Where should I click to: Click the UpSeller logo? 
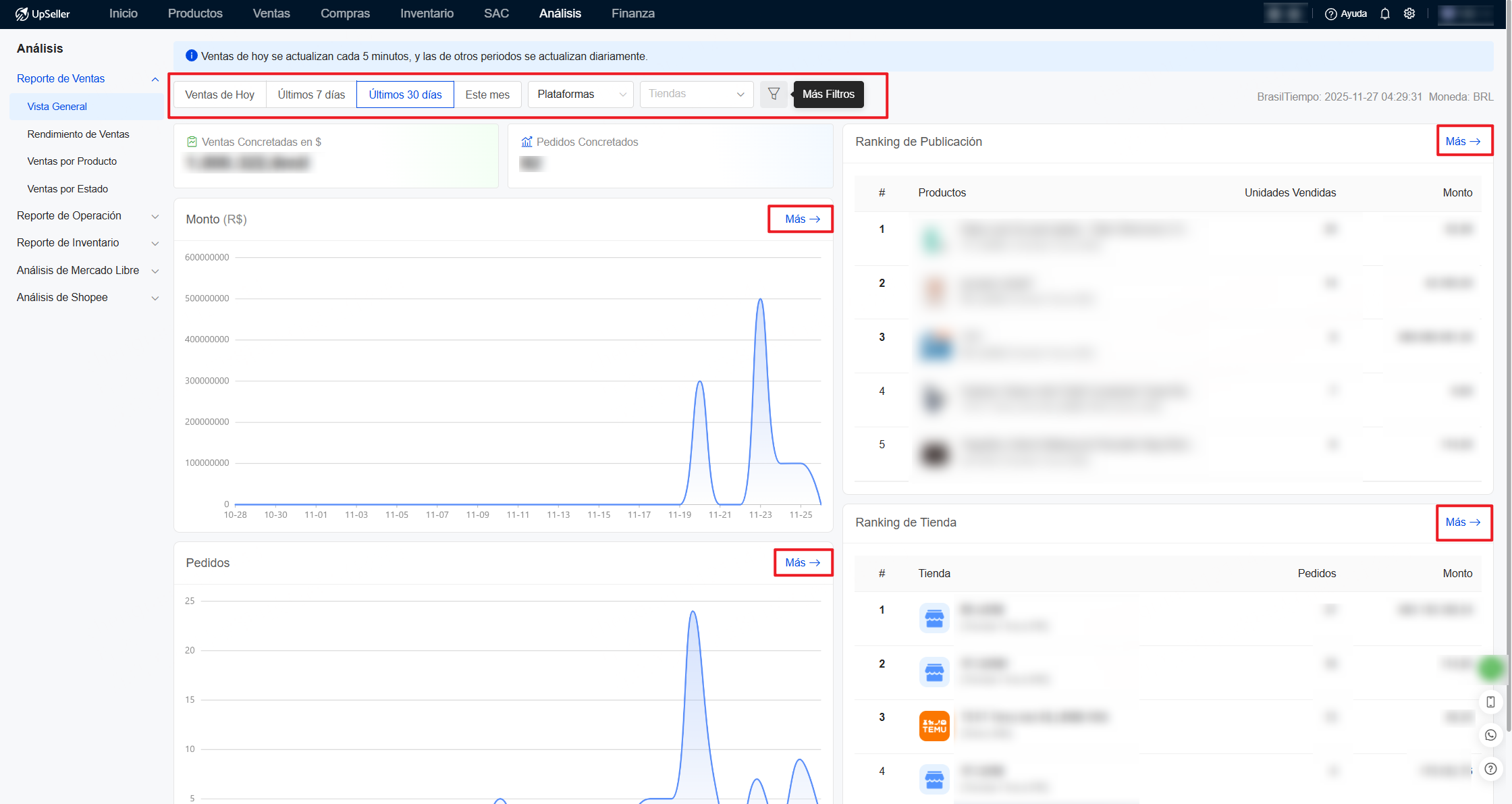(x=43, y=14)
